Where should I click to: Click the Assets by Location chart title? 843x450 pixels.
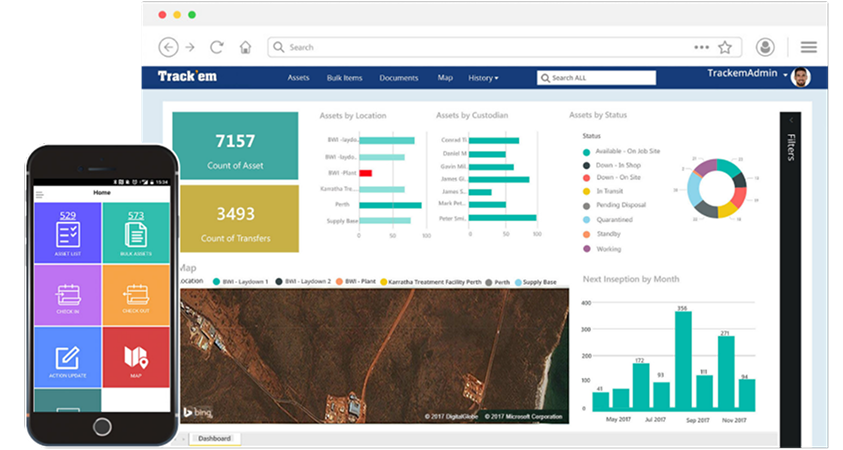pos(353,116)
